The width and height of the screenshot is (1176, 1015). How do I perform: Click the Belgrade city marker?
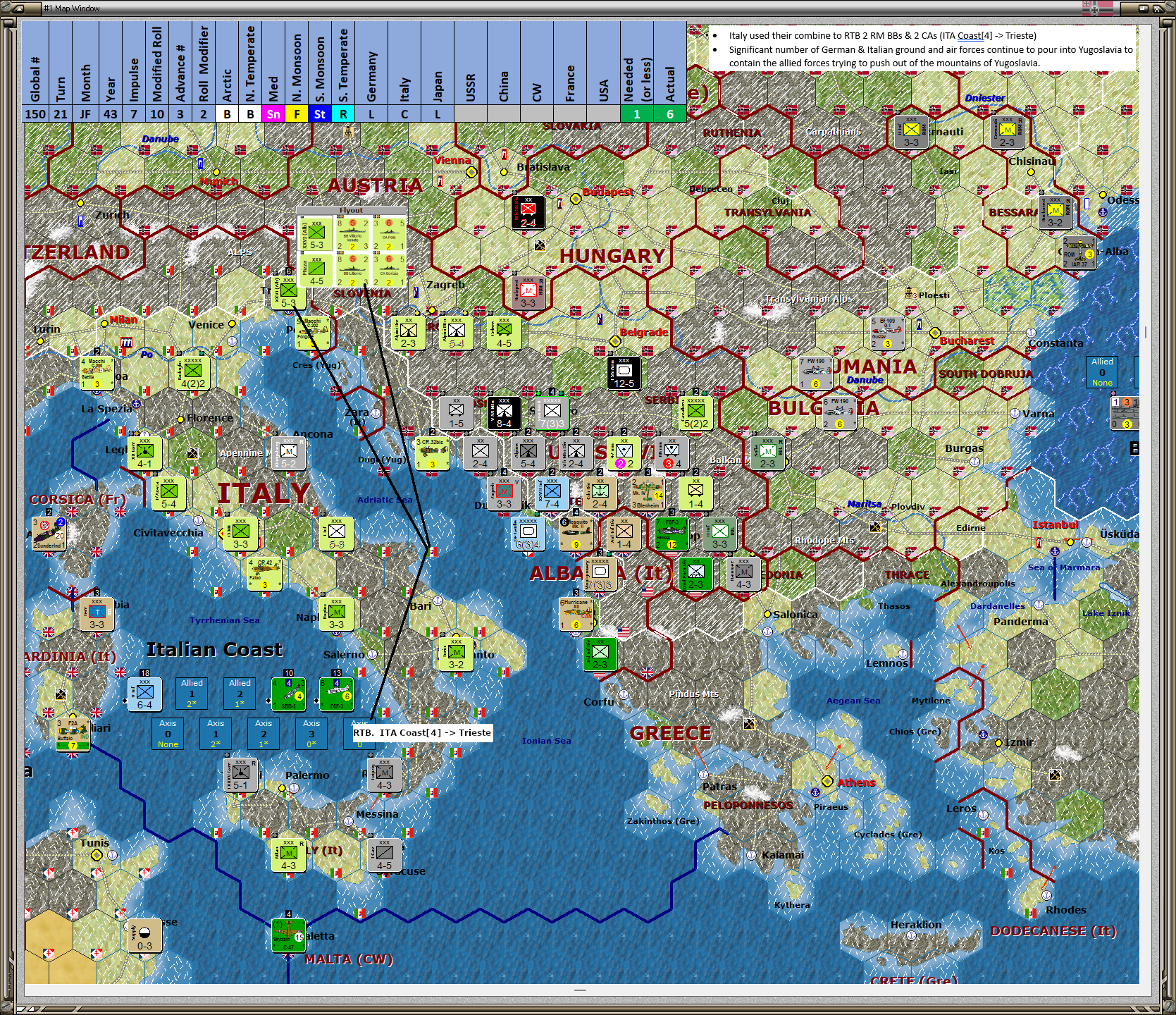point(615,341)
